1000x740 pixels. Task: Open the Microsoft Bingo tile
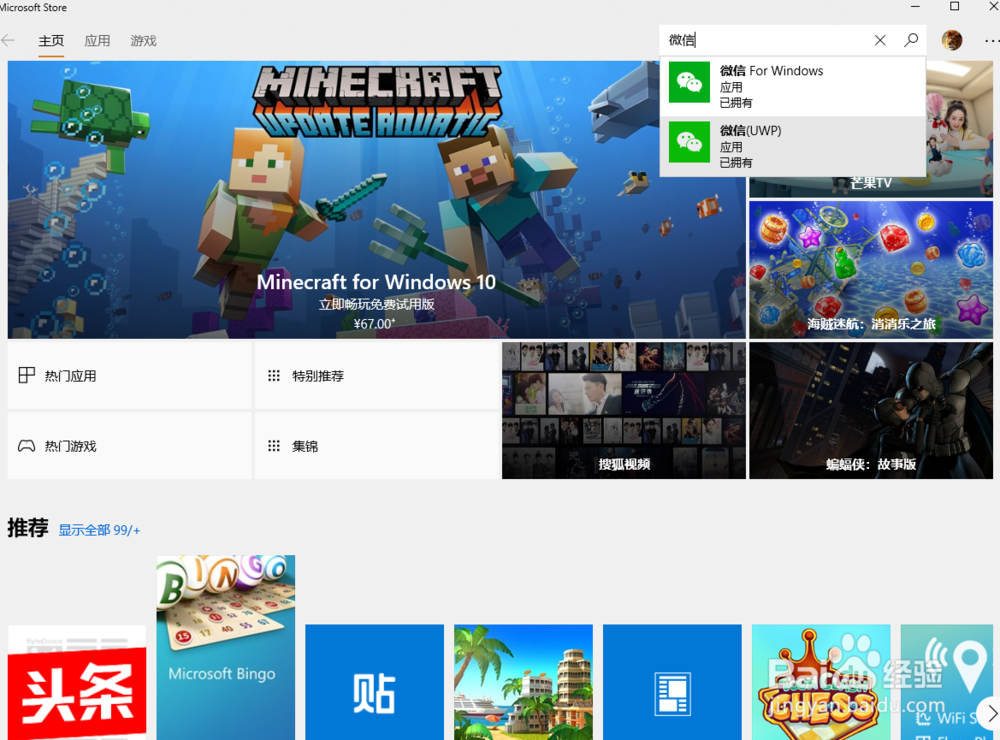226,648
